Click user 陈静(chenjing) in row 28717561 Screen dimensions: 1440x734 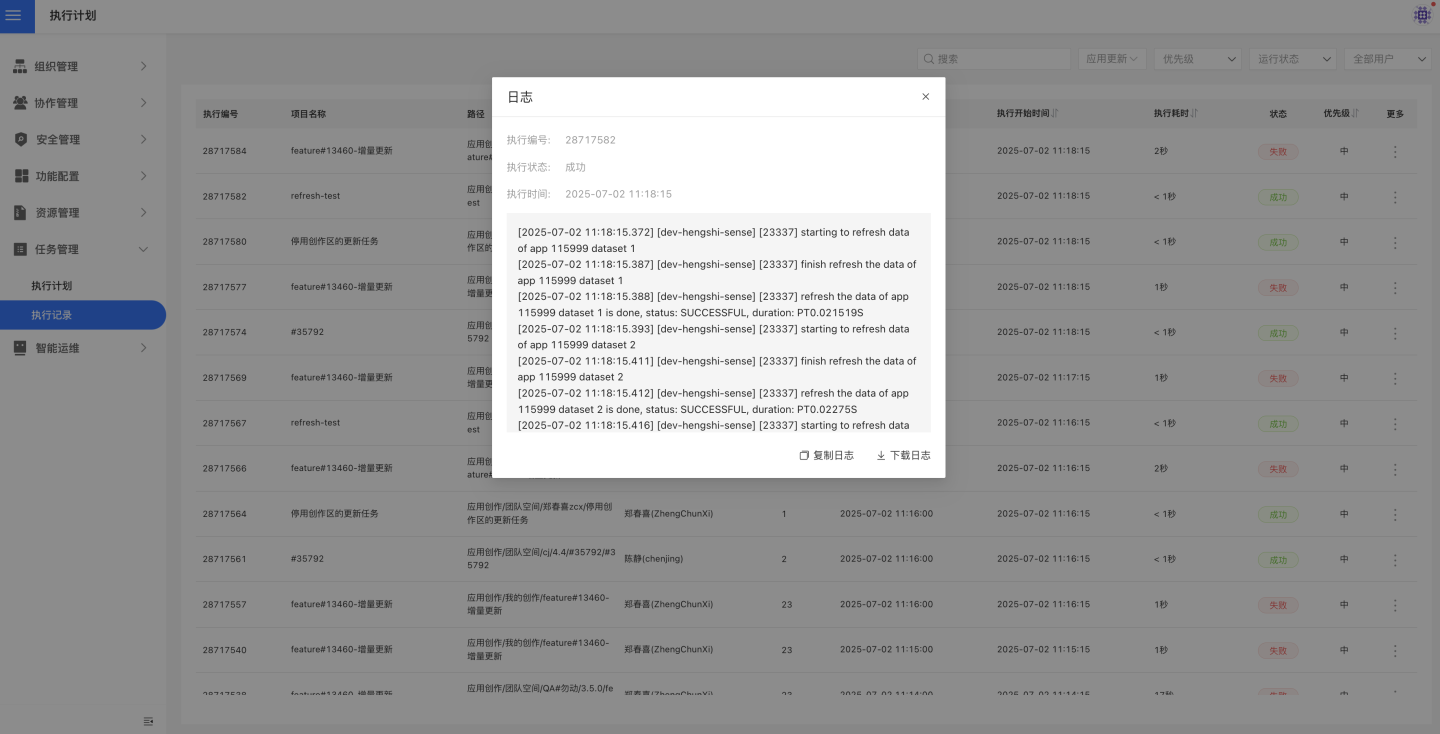(x=653, y=559)
